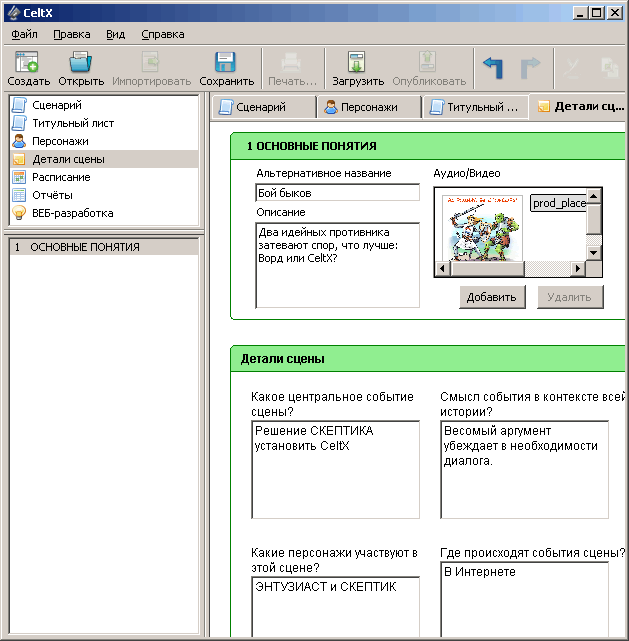Minimize the CeltX window

580,13
